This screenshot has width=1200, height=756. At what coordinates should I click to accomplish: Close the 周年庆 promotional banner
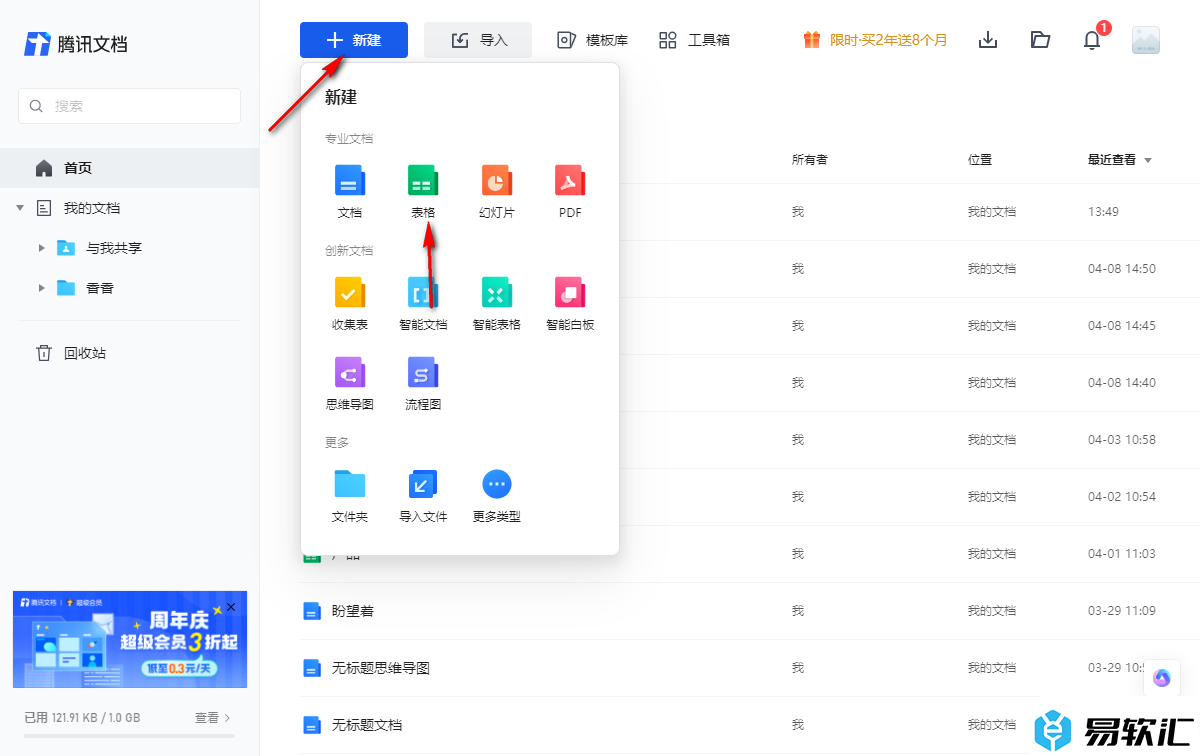231,607
